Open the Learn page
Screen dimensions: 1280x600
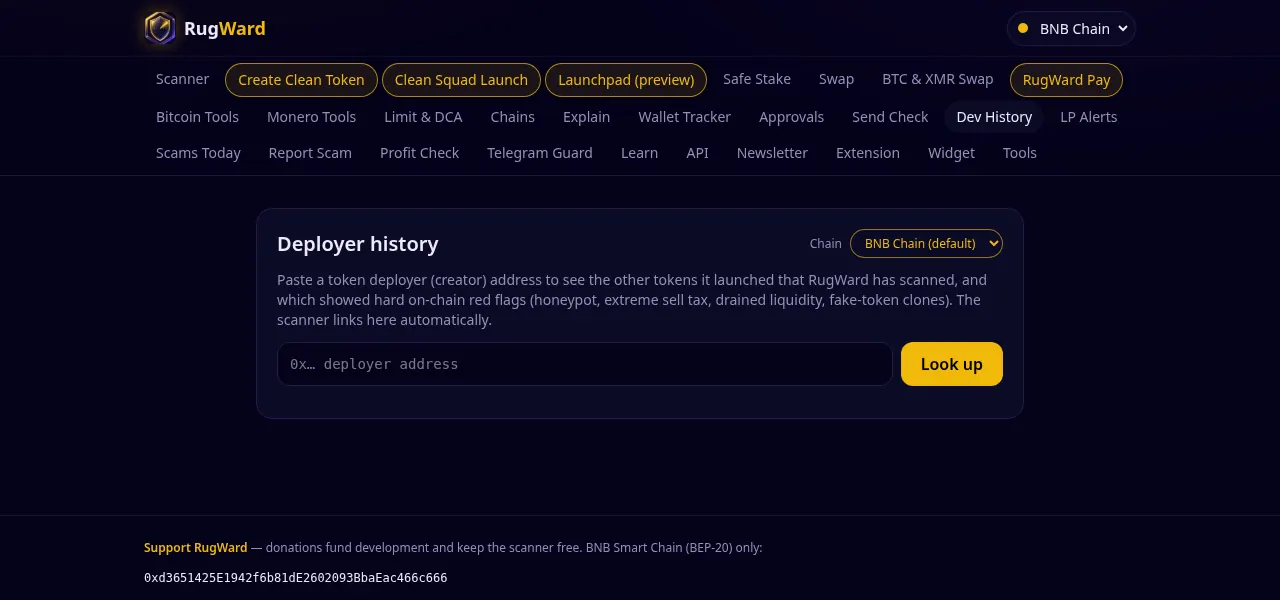[x=639, y=153]
